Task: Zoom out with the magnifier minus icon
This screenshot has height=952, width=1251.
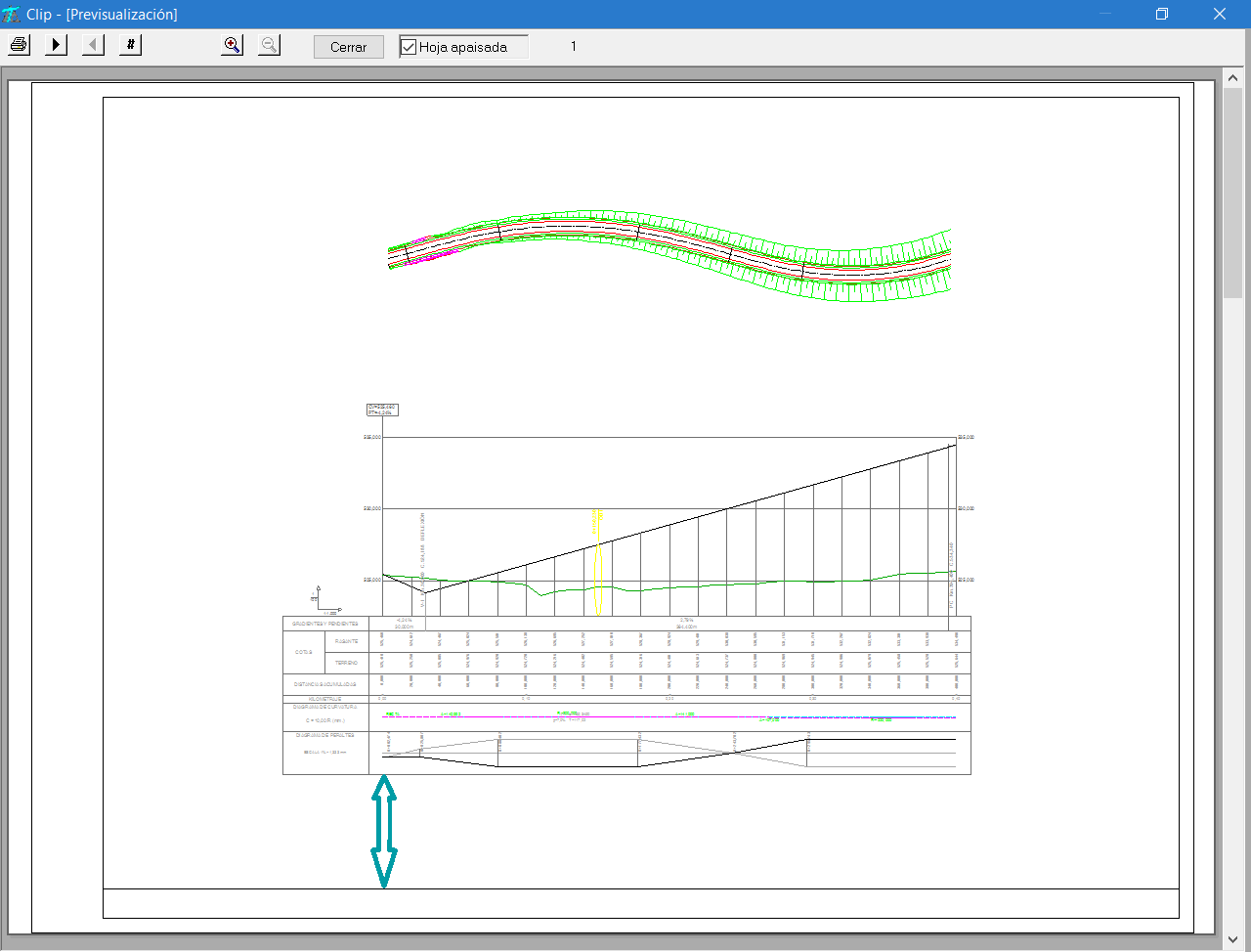Action: (x=270, y=45)
